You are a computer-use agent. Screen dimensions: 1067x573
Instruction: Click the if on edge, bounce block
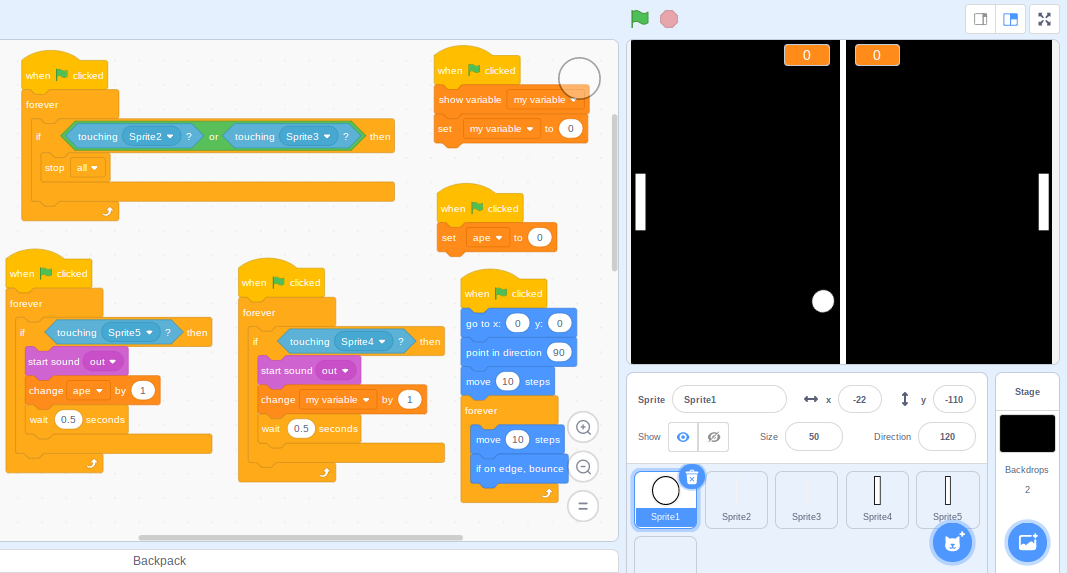(519, 469)
